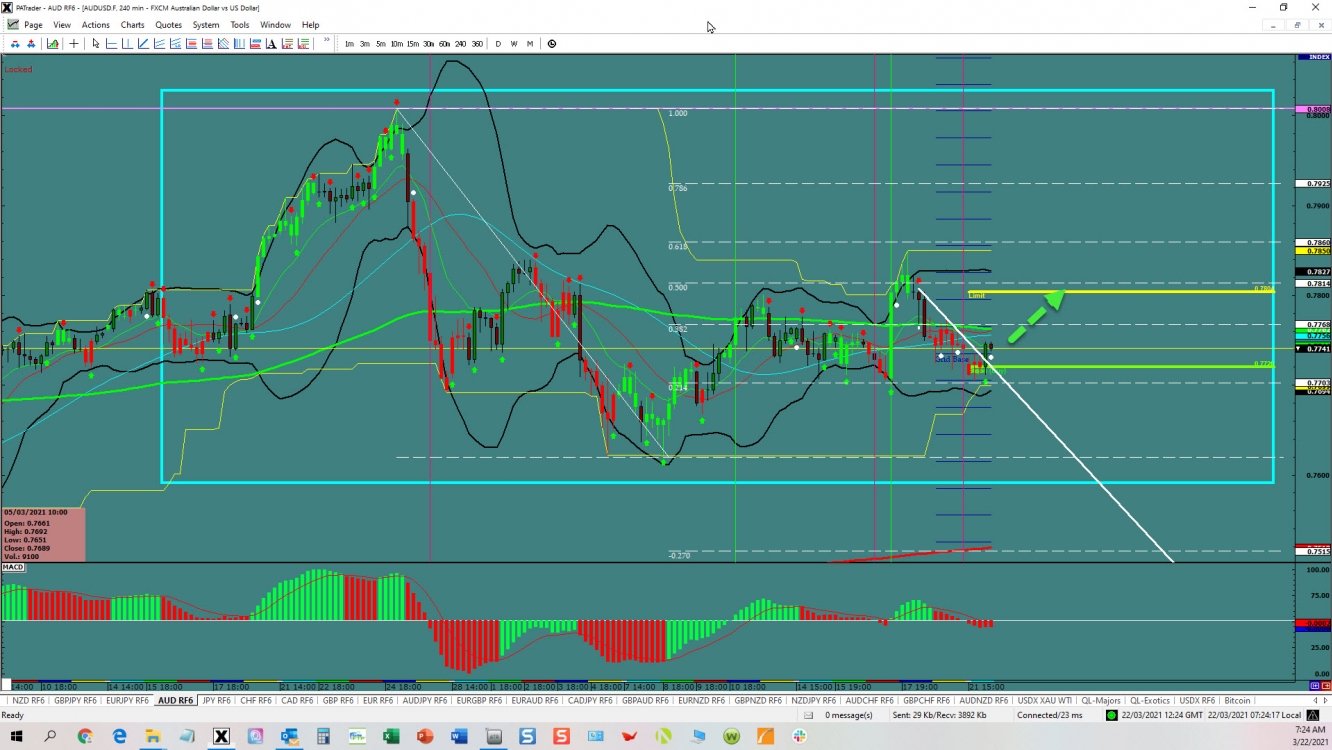The height and width of the screenshot is (750, 1332).
Task: Open the Tools menu
Action: click(x=240, y=25)
